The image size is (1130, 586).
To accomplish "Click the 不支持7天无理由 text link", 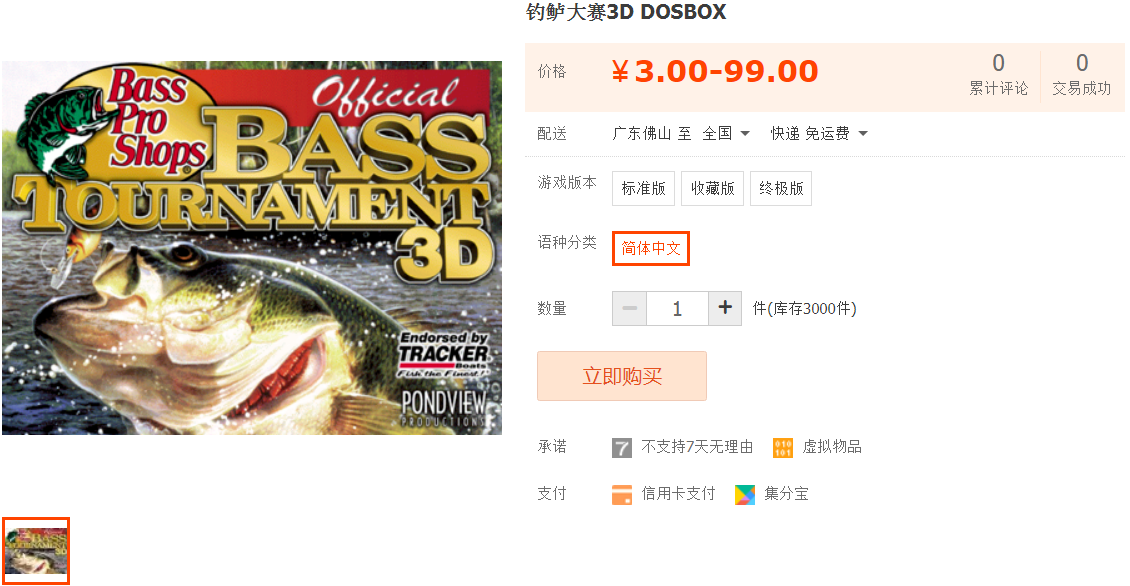I will 697,447.
